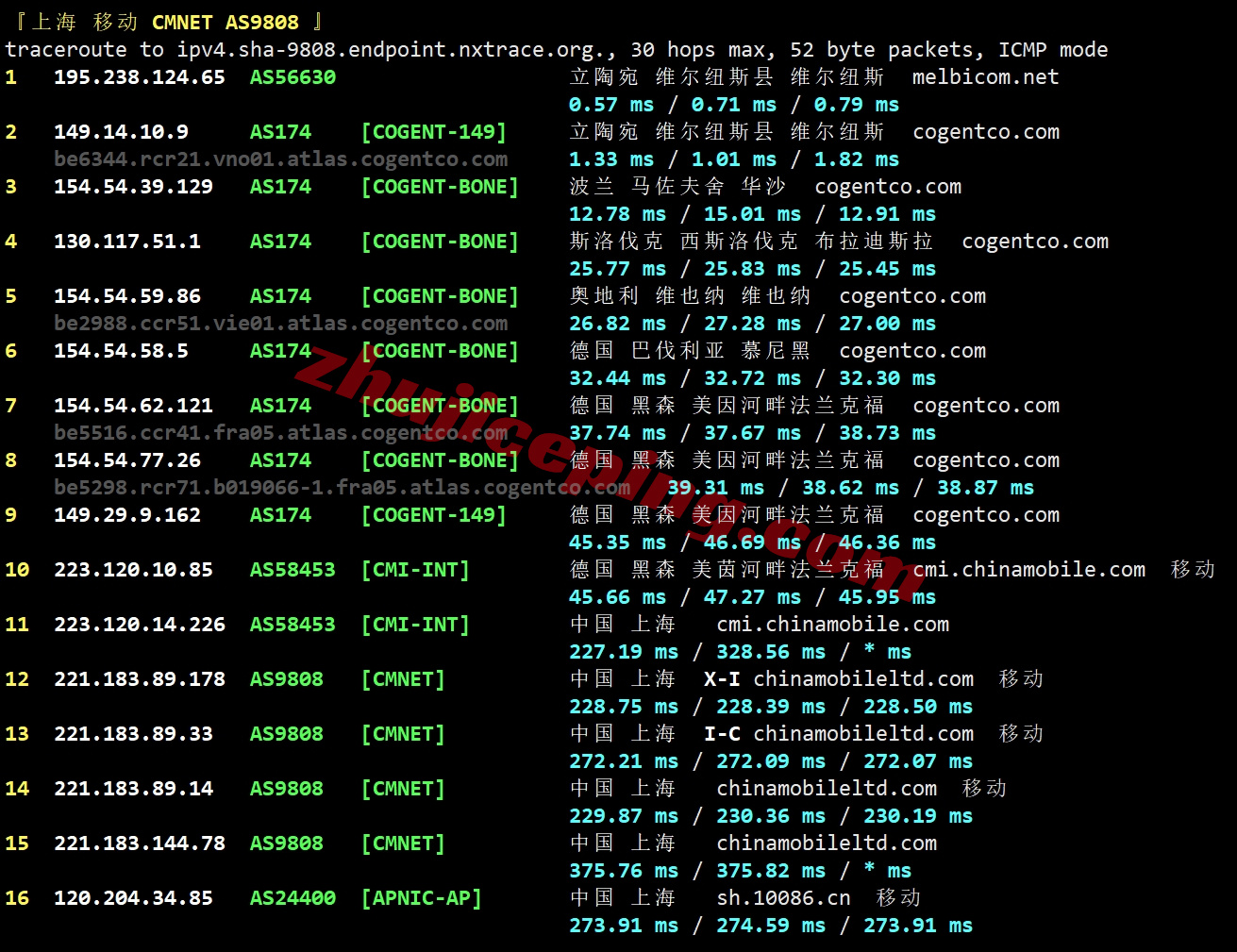Click IP 223.120.14.226 on hop 11

[140, 625]
